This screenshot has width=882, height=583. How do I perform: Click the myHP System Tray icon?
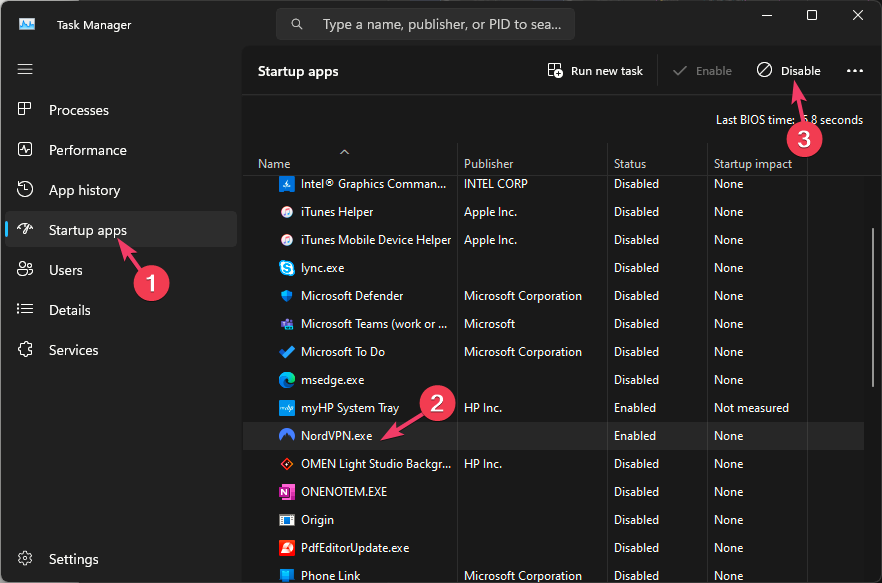coord(287,408)
